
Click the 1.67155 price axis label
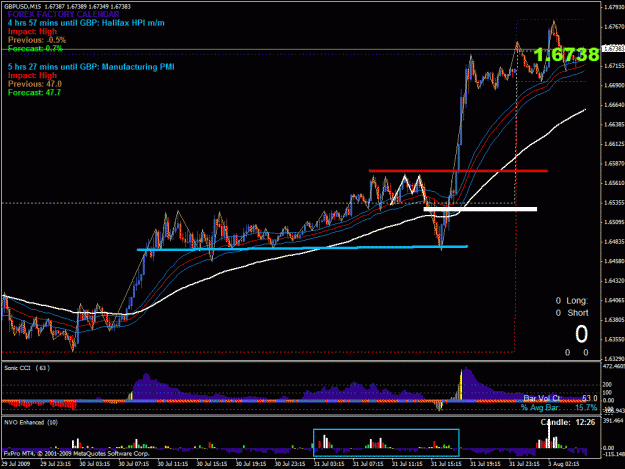click(x=614, y=66)
